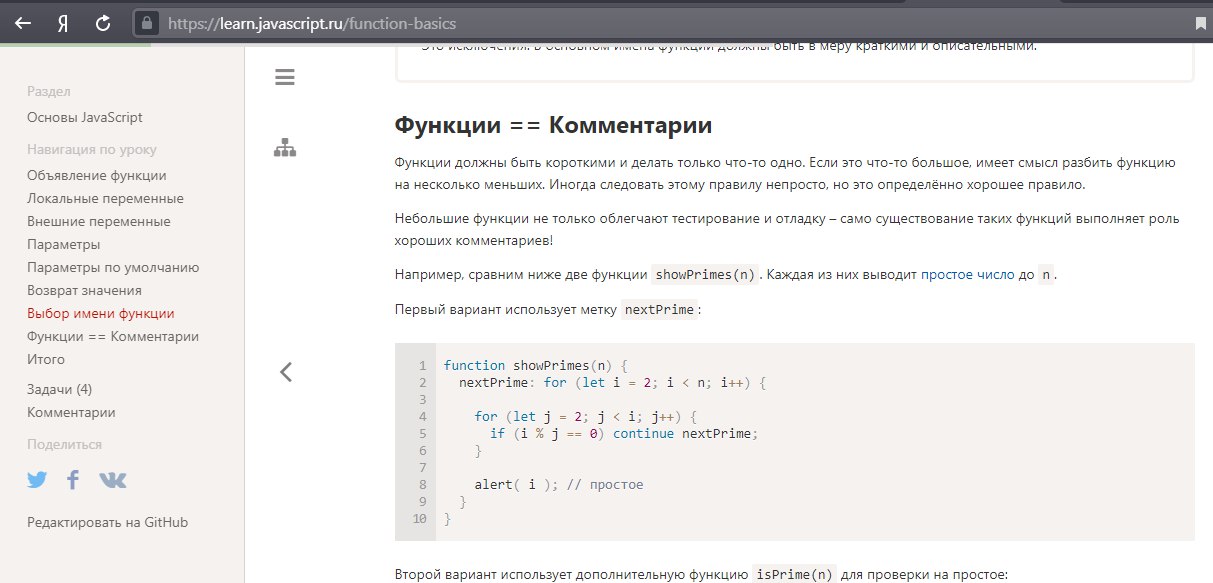The height and width of the screenshot is (583, 1213).
Task: Jump to Параметры по умолчанию section
Action: (113, 268)
